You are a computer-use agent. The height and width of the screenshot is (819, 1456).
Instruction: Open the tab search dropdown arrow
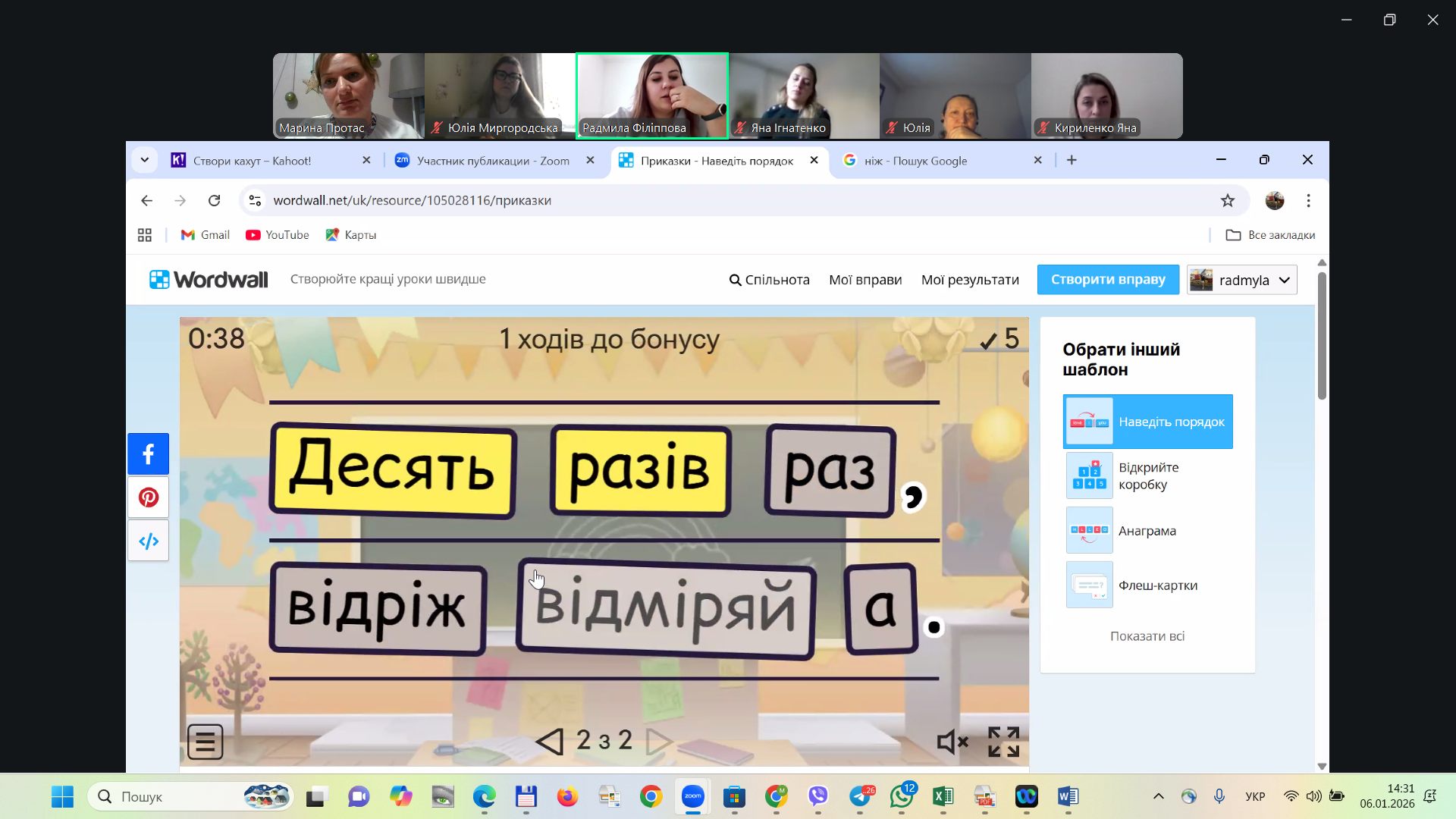144,160
